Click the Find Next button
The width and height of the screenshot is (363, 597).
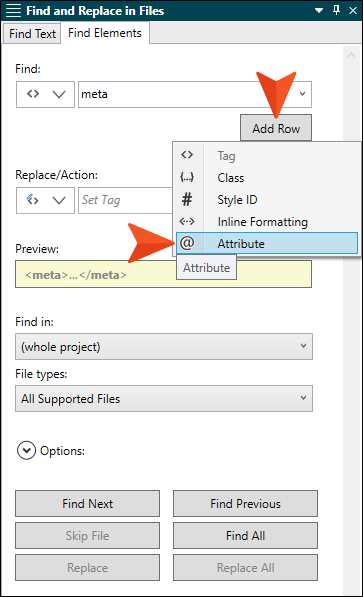[88, 504]
